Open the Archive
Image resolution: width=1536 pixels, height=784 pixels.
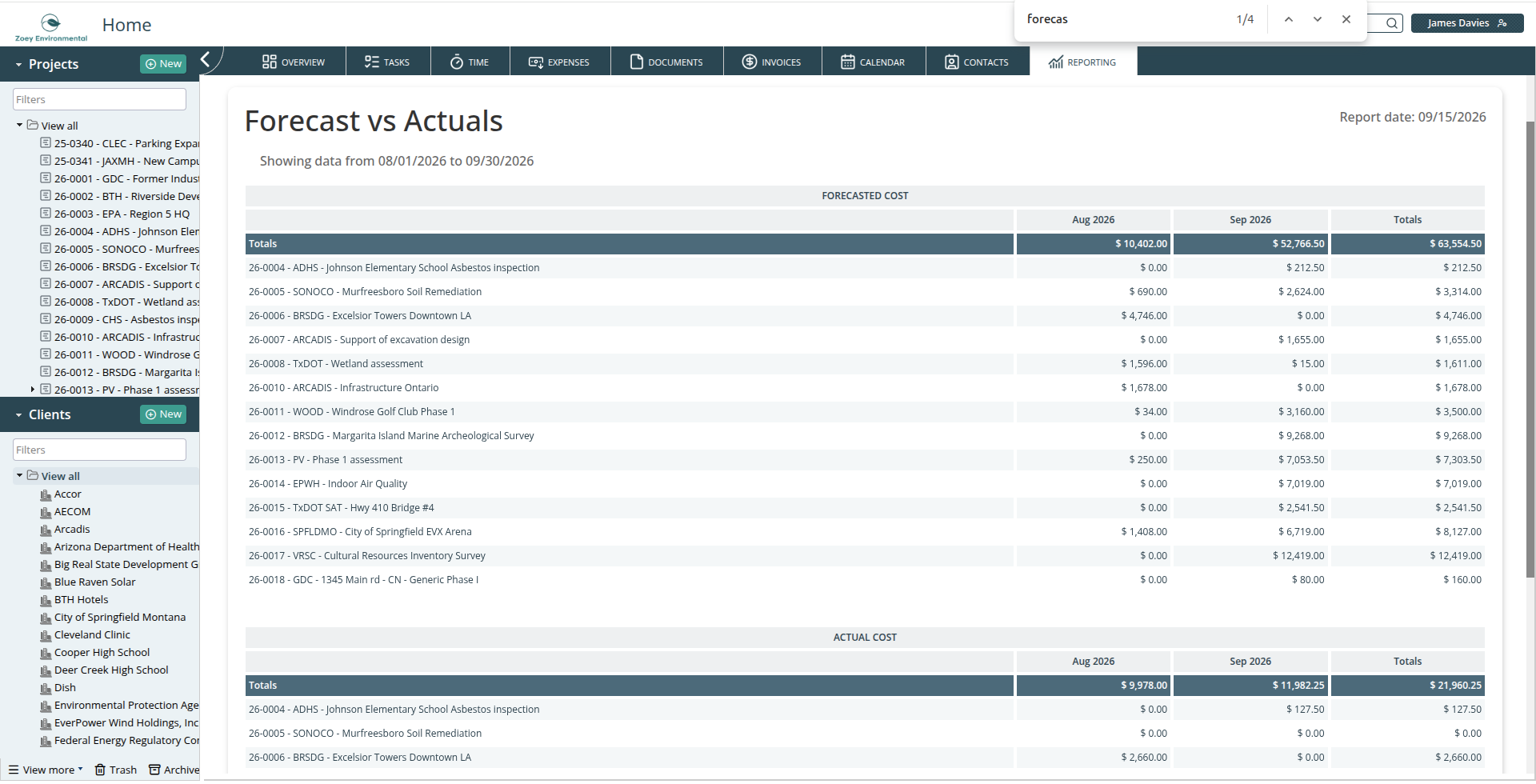pos(174,770)
